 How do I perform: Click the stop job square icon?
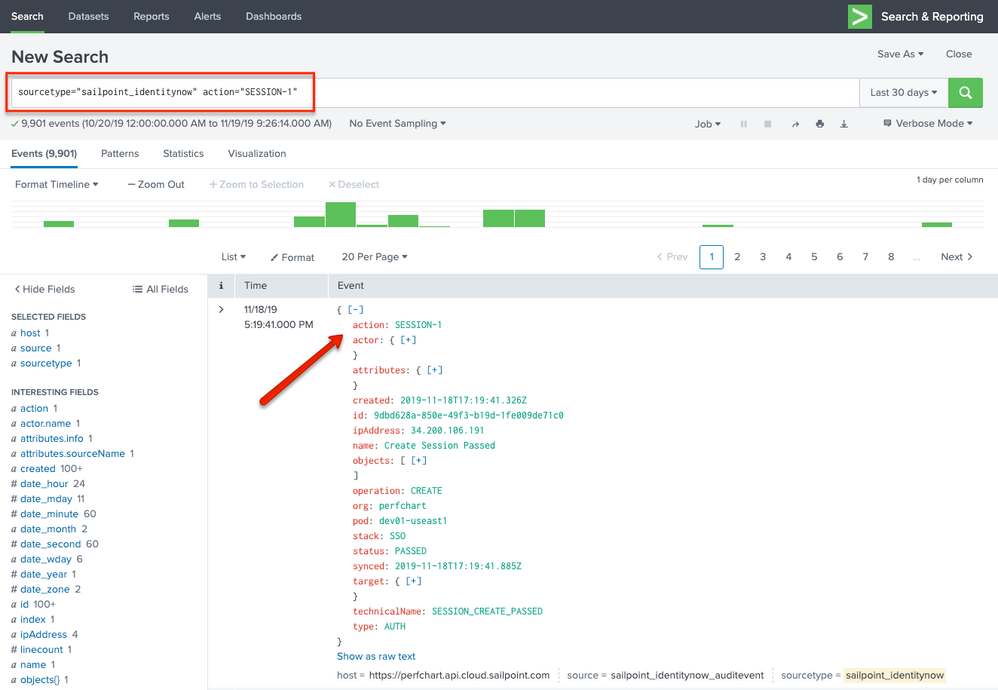coord(768,124)
